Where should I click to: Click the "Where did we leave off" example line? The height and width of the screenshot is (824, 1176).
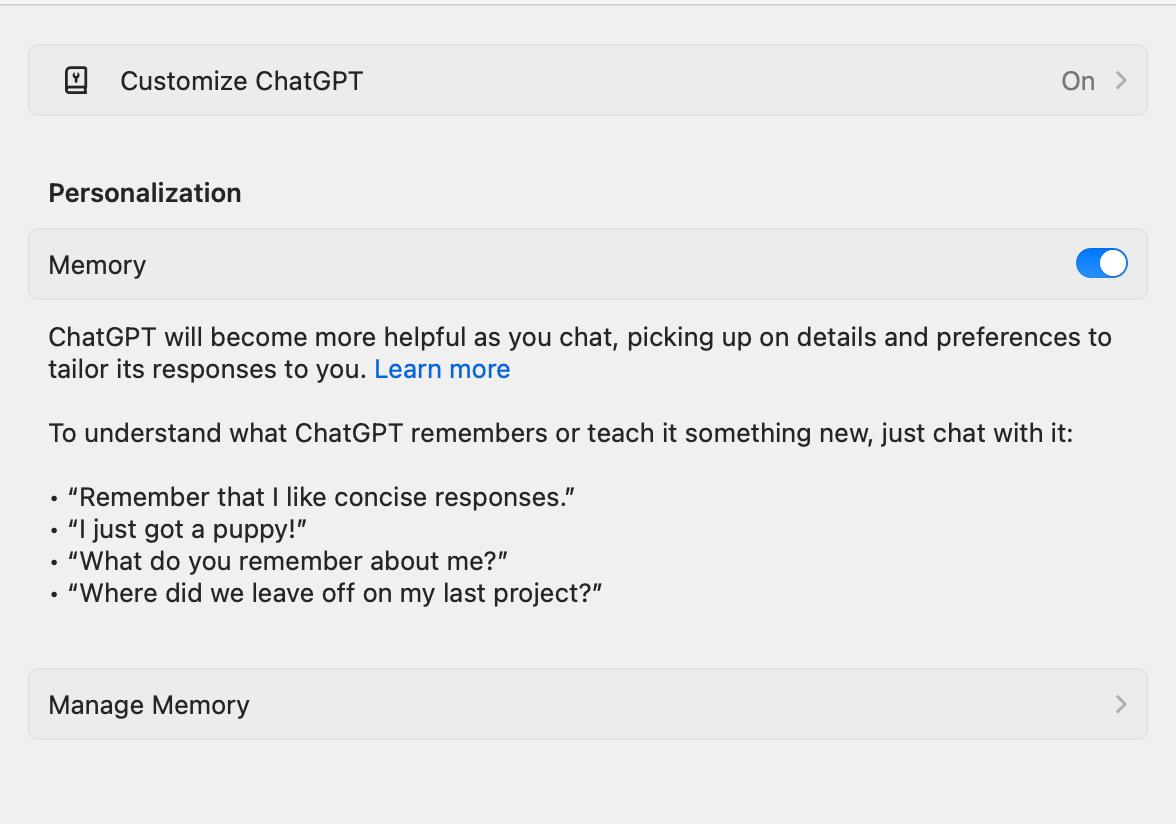[x=334, y=593]
